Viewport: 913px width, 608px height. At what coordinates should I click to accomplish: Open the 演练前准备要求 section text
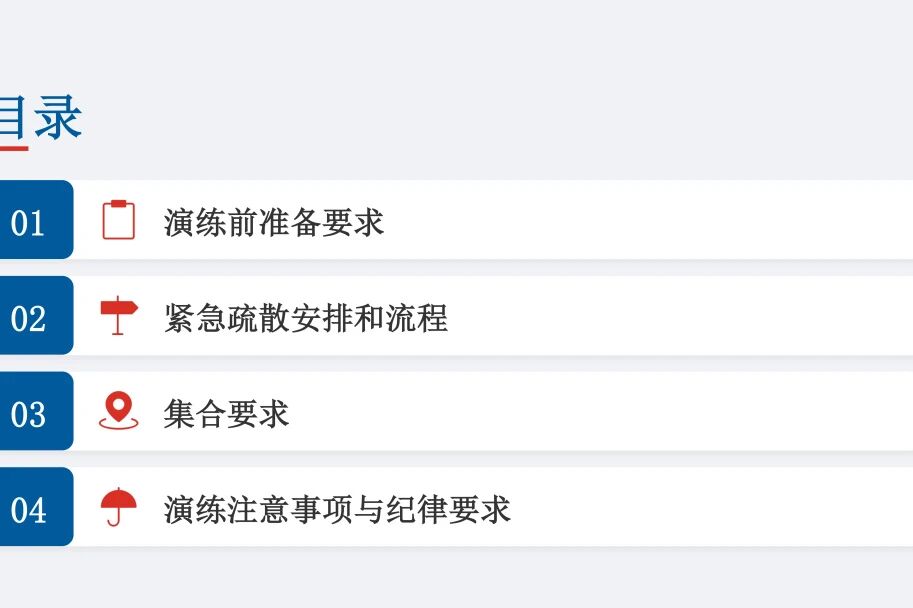[x=274, y=222]
